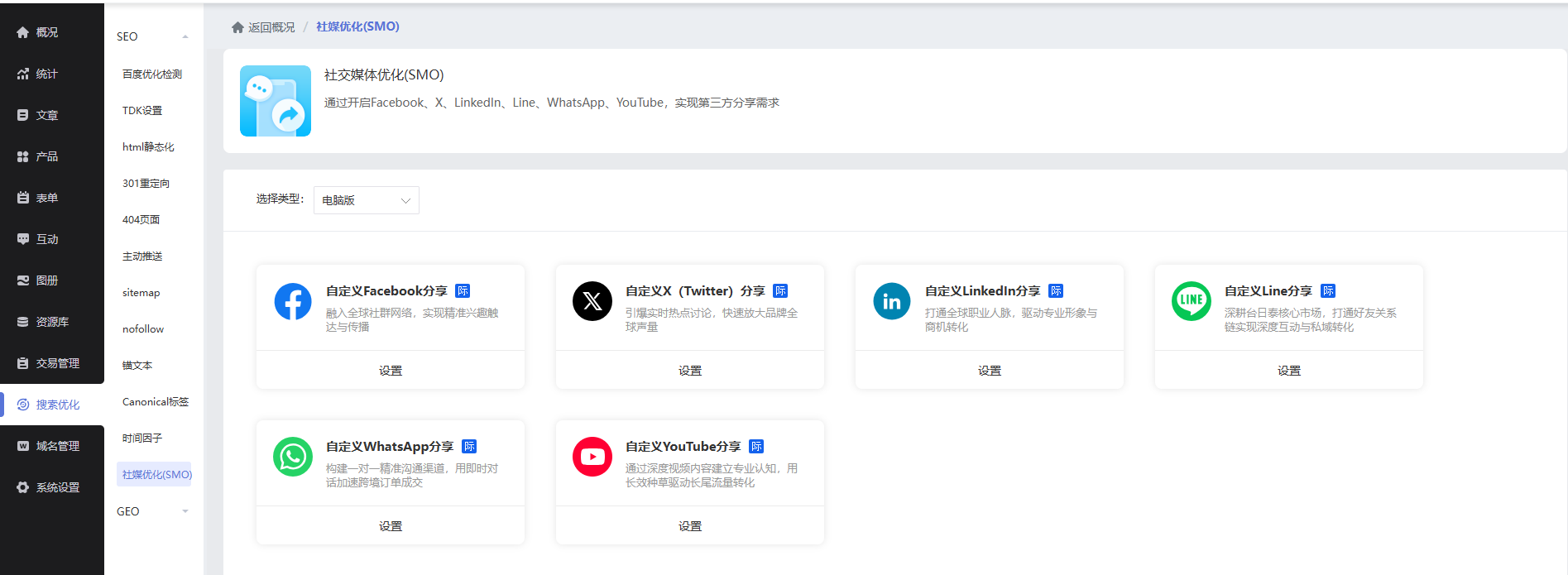The height and width of the screenshot is (575, 1568).
Task: Open 锚文本 submenu item
Action: [x=137, y=366]
